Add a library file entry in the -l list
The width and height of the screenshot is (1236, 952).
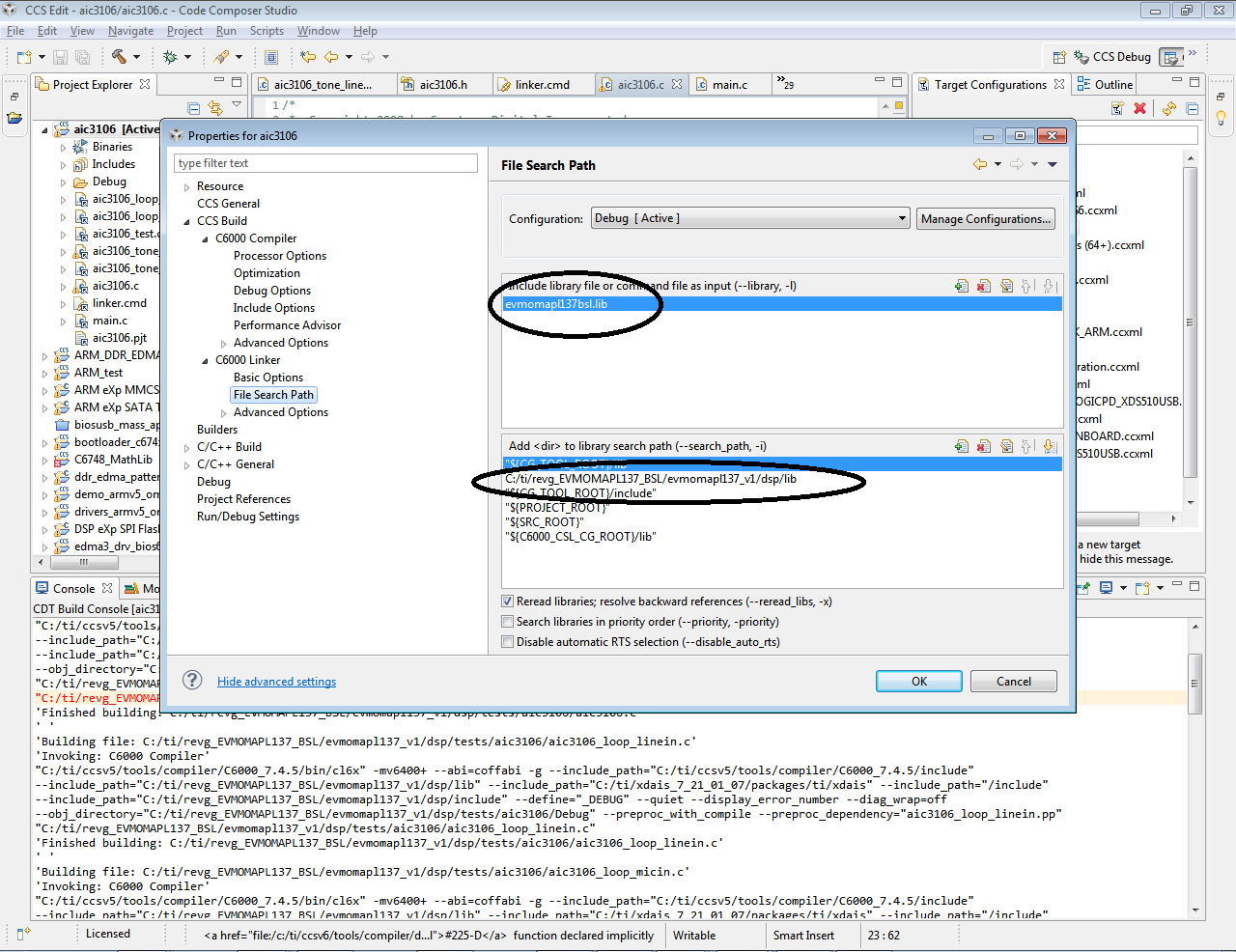coord(962,286)
